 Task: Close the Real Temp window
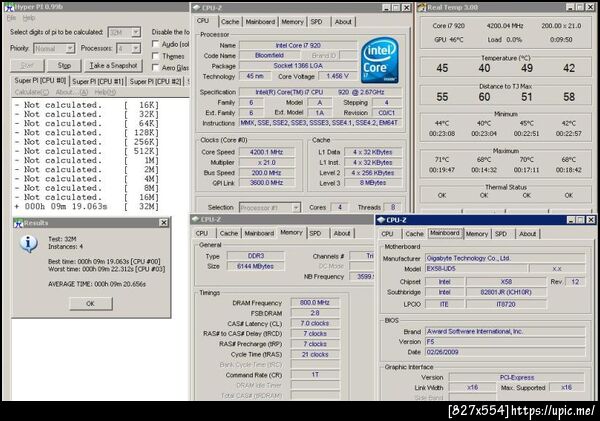pos(590,7)
